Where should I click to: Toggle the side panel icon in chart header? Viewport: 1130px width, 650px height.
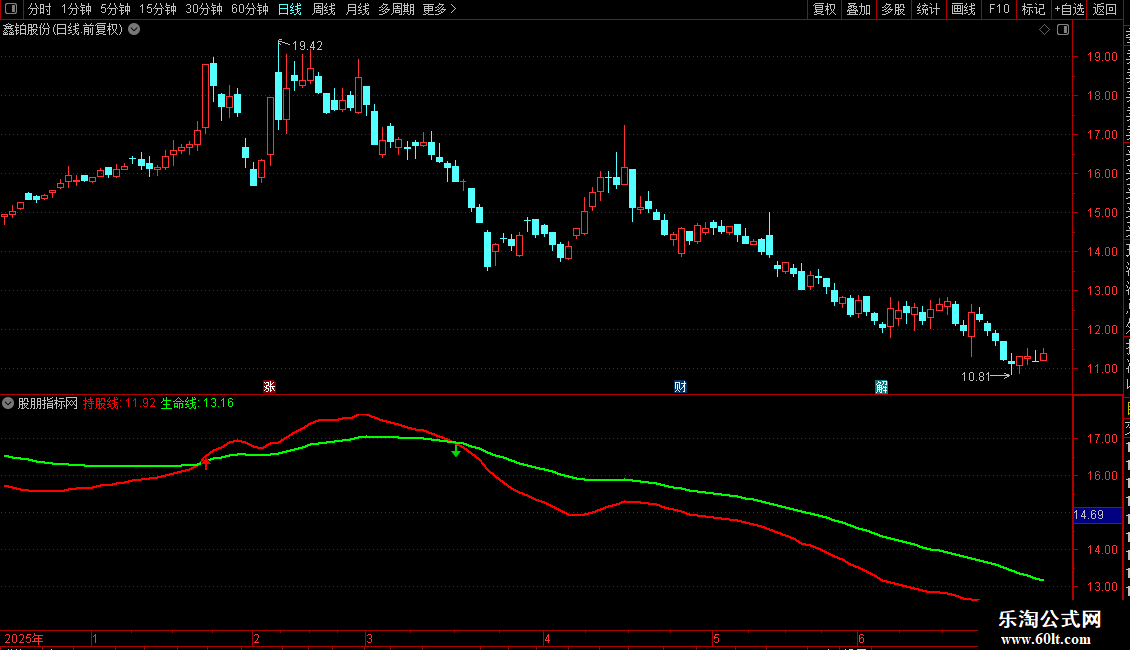(1063, 29)
